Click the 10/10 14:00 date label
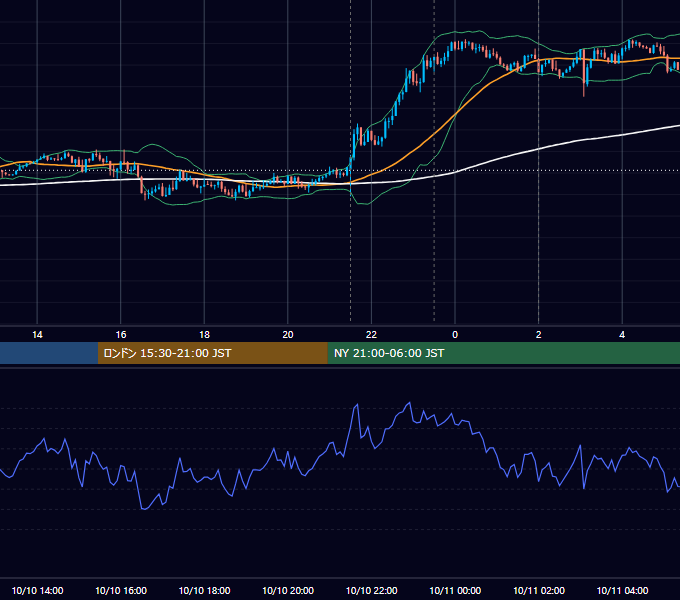This screenshot has height=600, width=680. (37, 590)
